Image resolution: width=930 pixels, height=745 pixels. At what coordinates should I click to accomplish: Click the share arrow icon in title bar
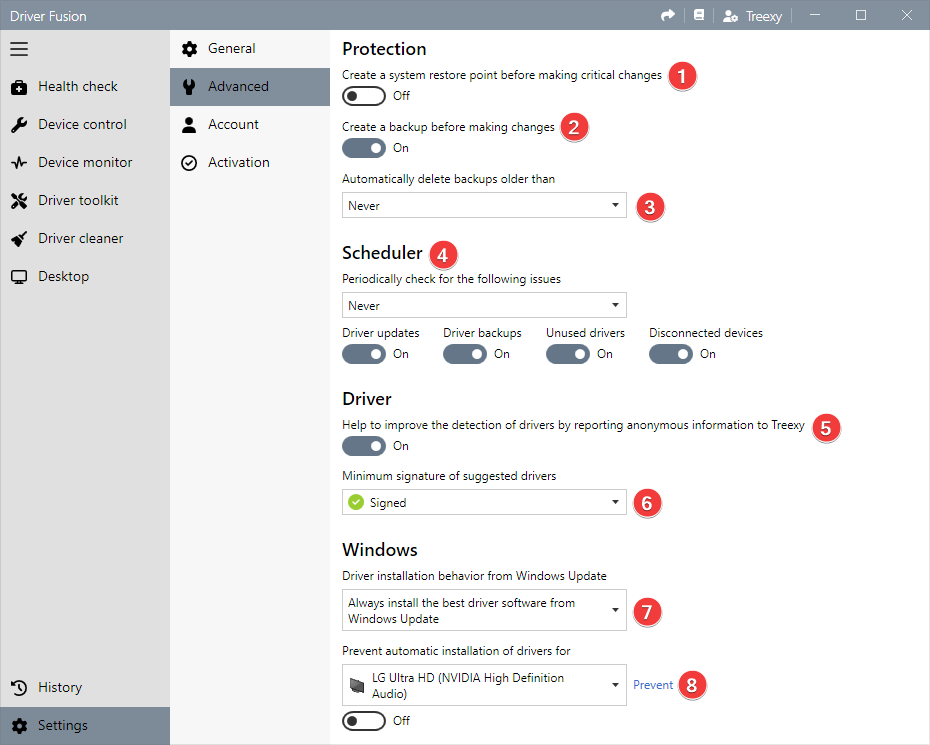coord(668,15)
